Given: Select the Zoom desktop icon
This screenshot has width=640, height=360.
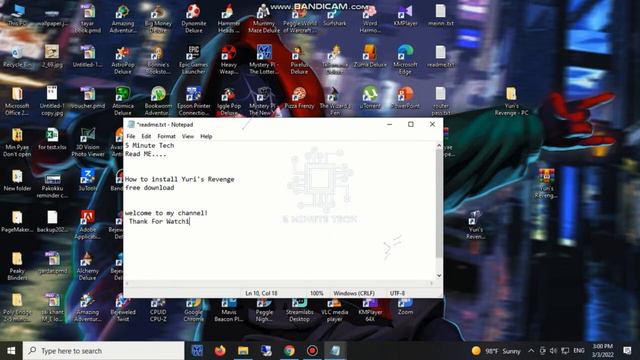Looking at the screenshot, I should (x=405, y=307).
